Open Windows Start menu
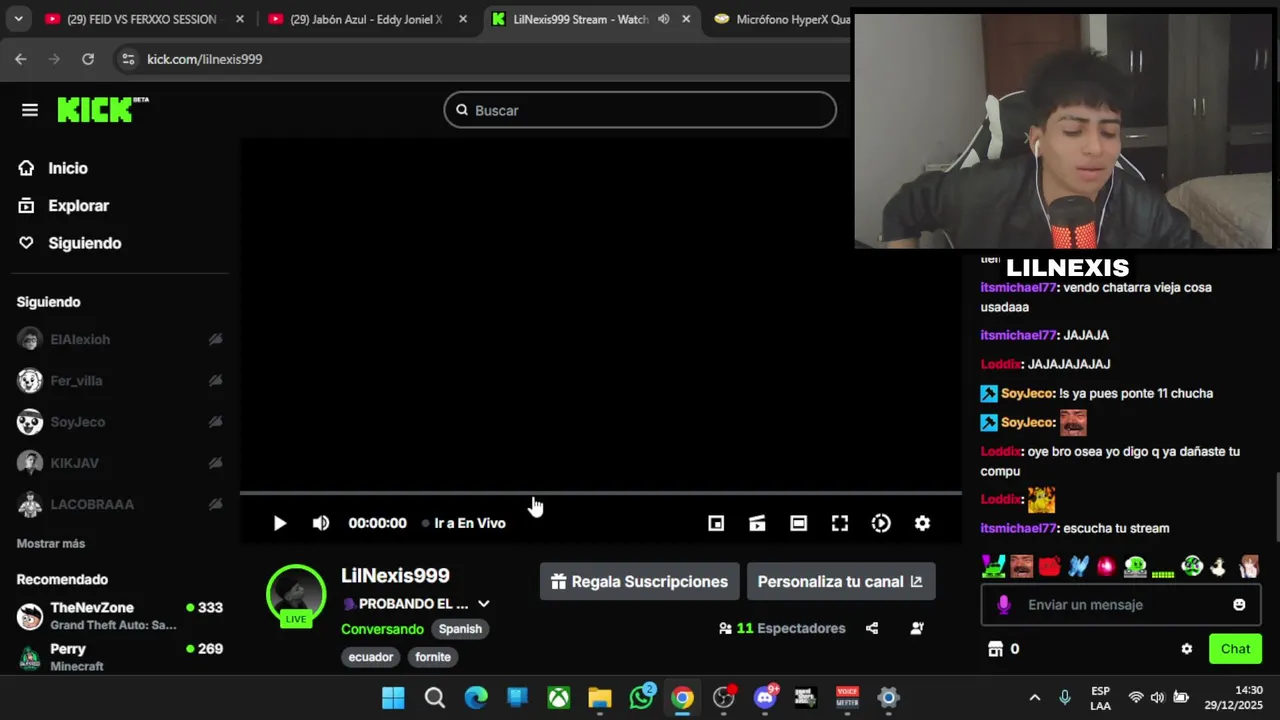Screen dimensions: 1280x720 (x=393, y=697)
